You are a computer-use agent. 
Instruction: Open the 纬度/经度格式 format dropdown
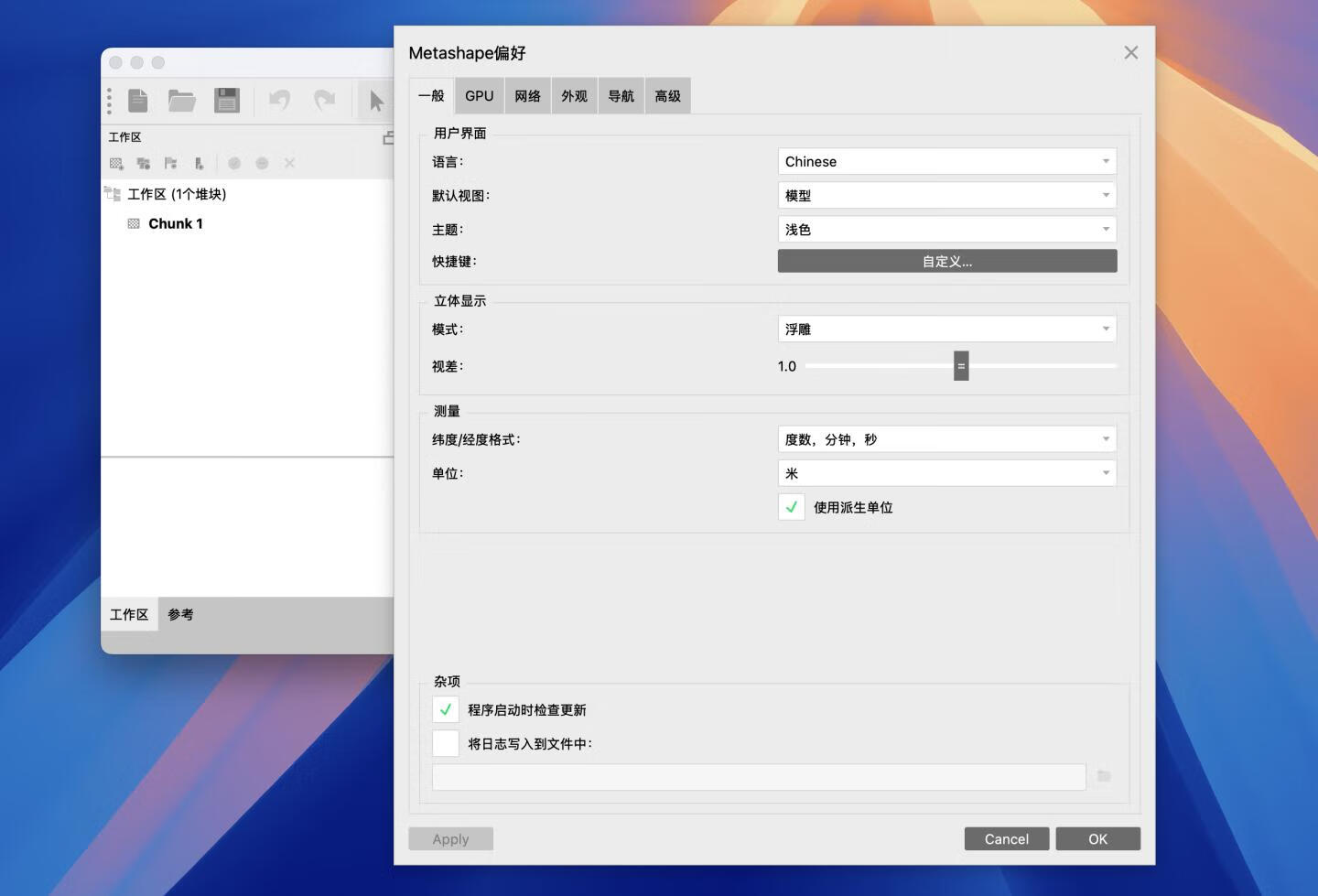click(x=947, y=438)
